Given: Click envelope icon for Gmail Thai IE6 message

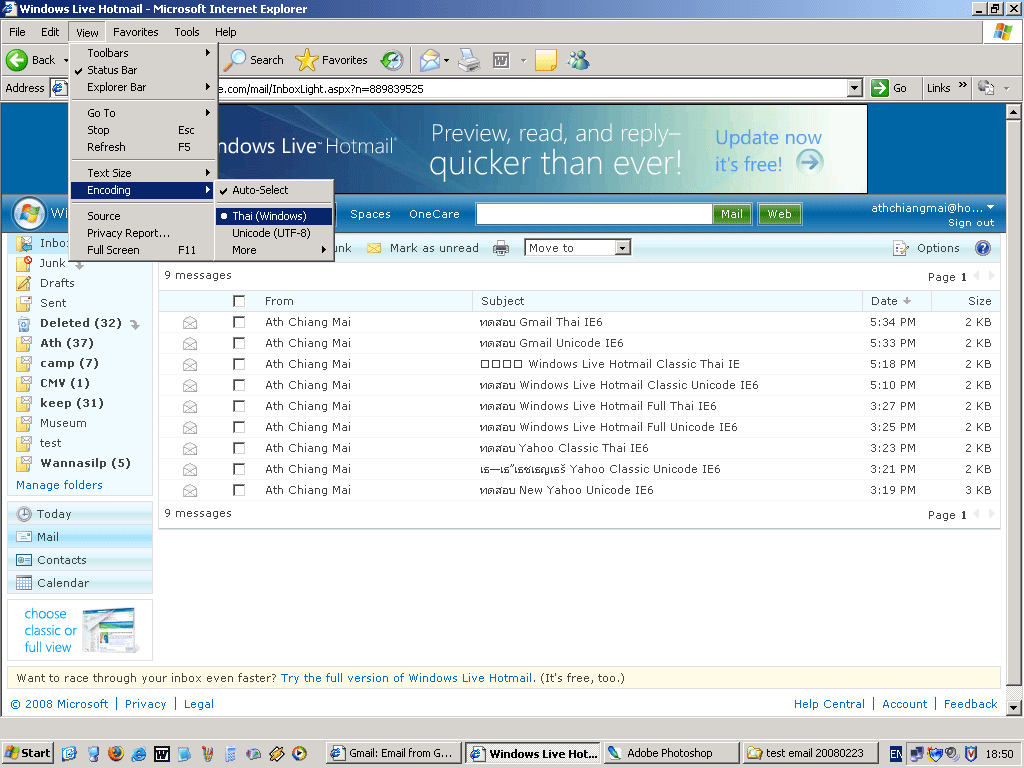Looking at the screenshot, I should pos(190,323).
